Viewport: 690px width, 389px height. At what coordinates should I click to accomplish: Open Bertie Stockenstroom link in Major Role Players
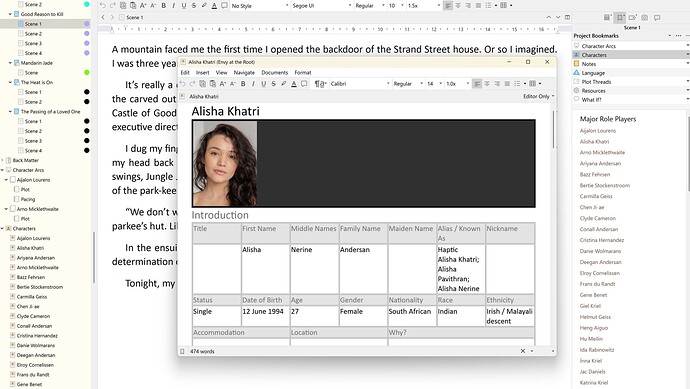[605, 185]
